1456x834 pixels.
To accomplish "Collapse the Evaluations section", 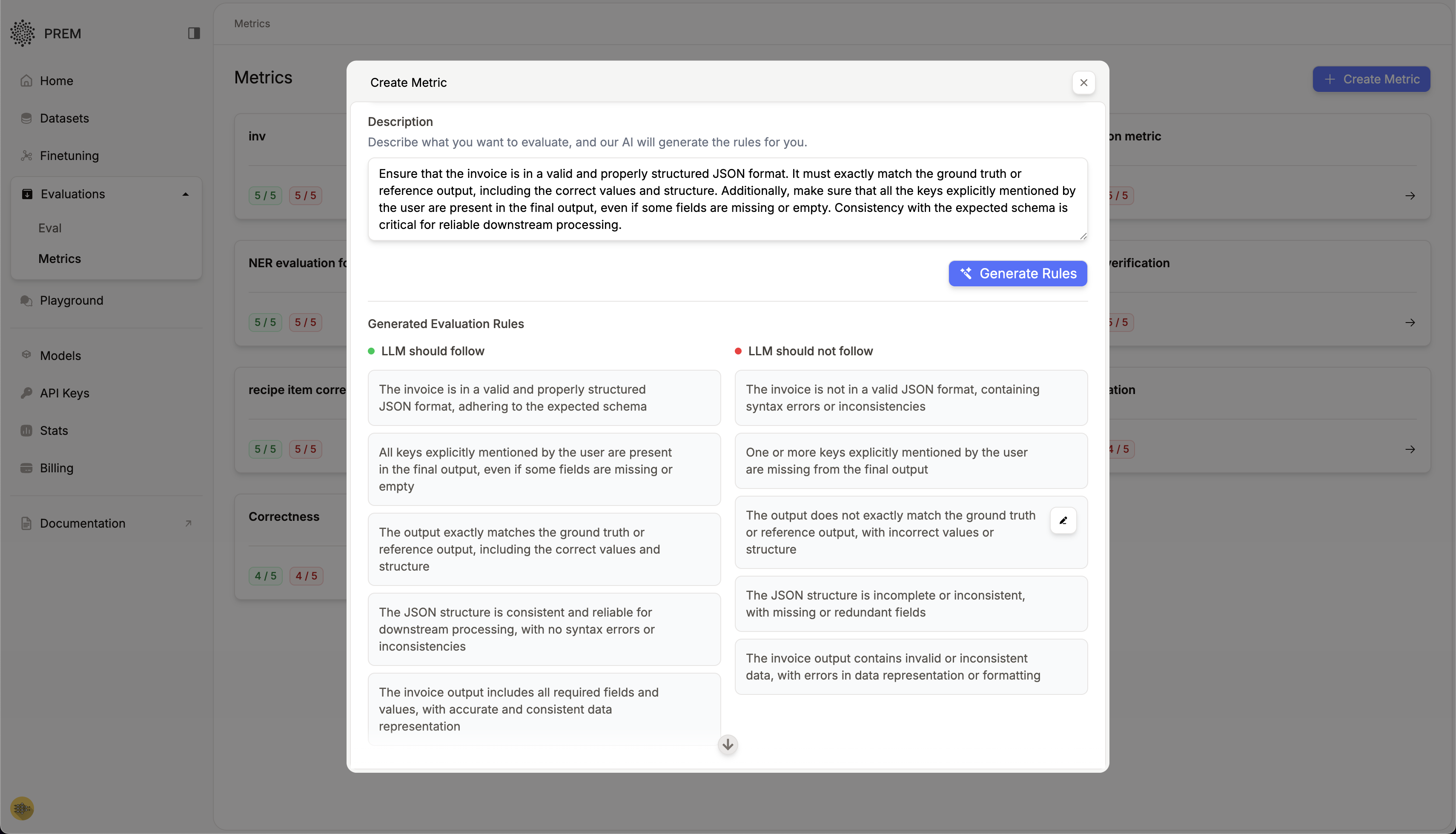I will click(x=185, y=194).
